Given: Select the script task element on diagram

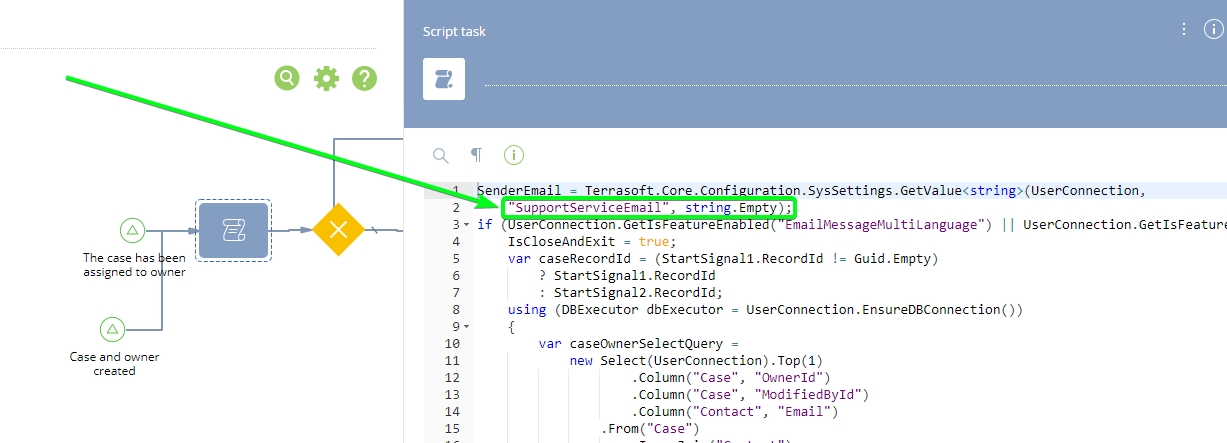Looking at the screenshot, I should [x=233, y=230].
